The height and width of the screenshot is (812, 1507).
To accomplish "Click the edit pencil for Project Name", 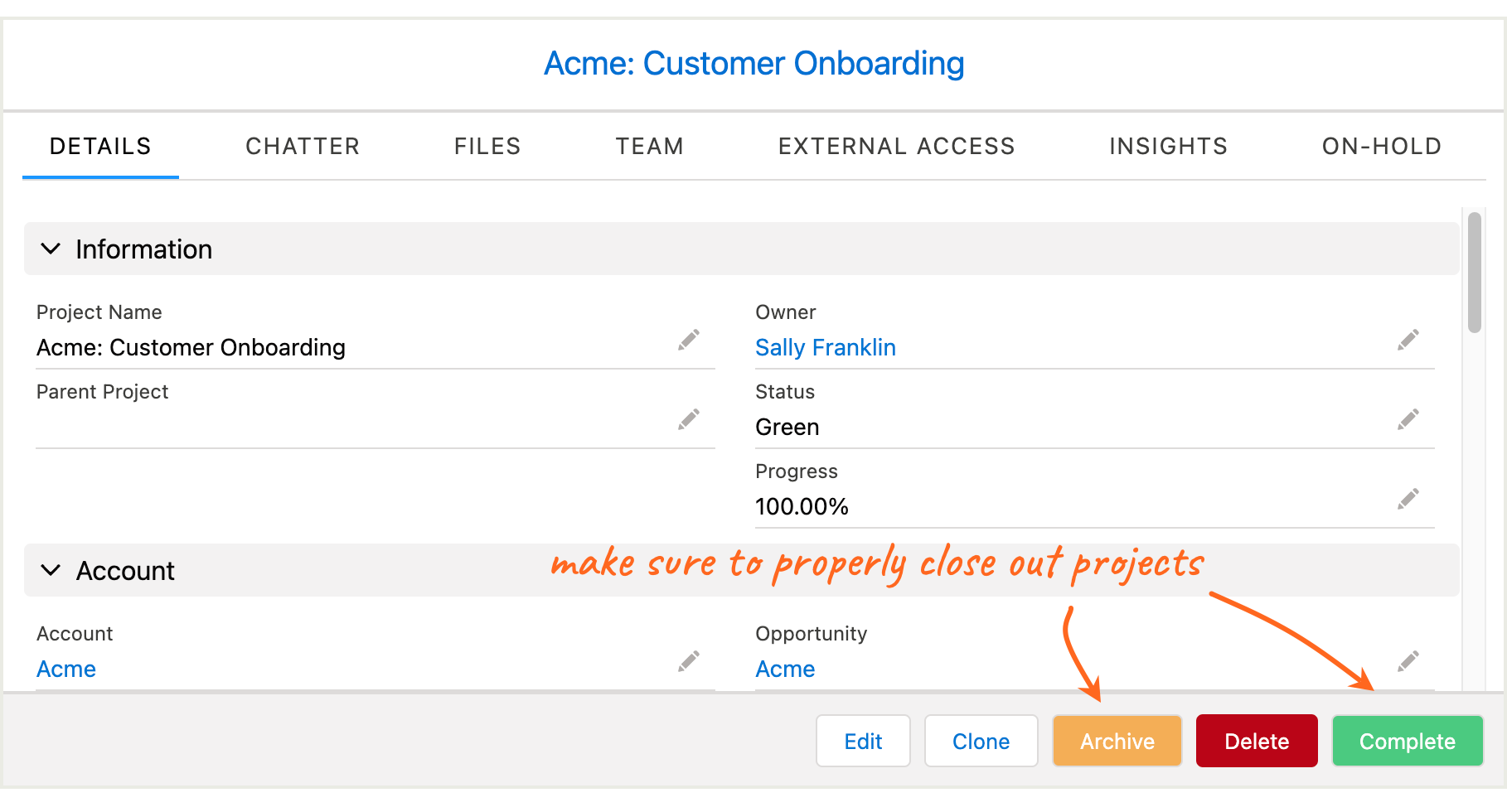I will click(689, 339).
